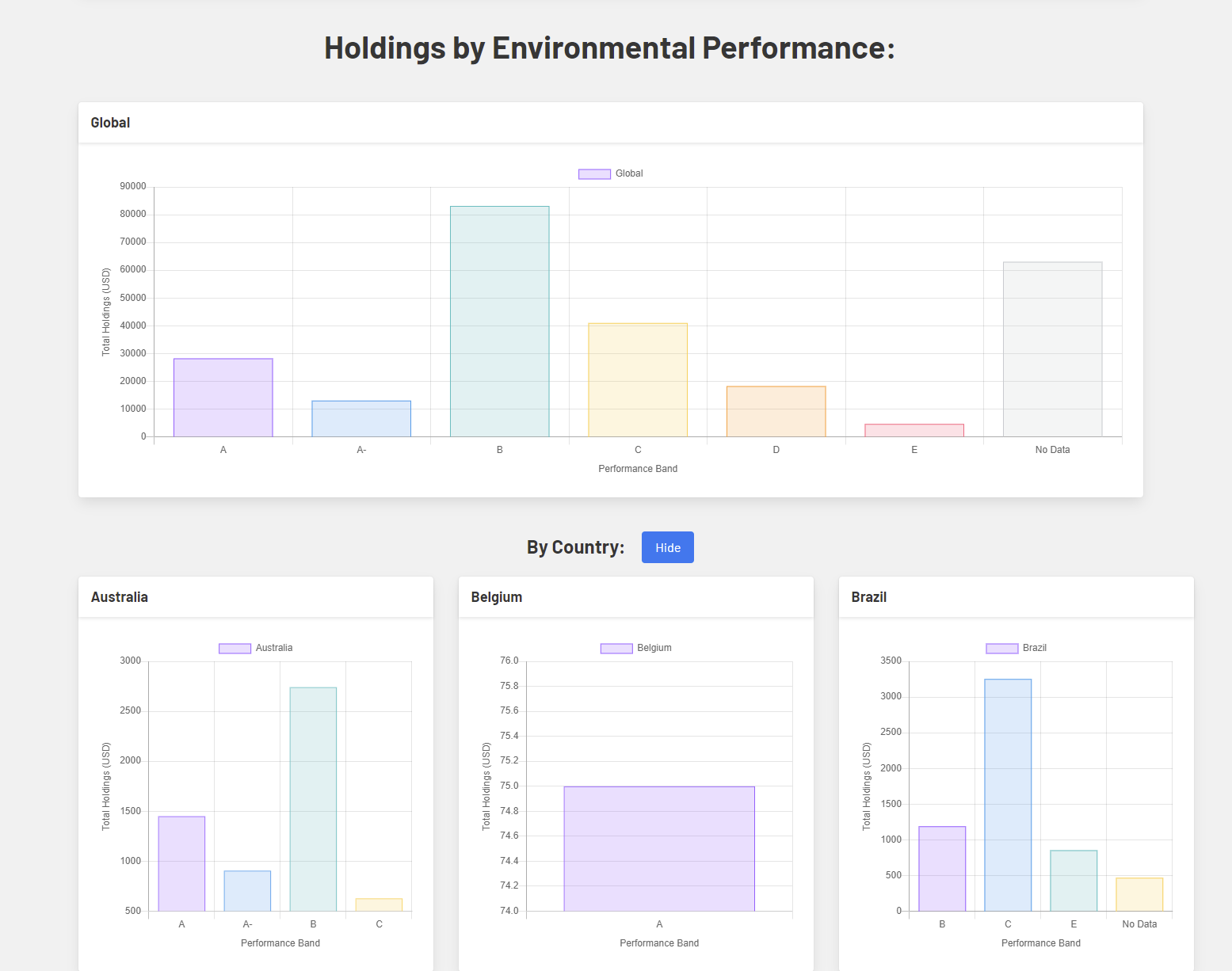Screen dimensions: 1232x971
Task: Click the A- bar in Global chart
Action: tap(361, 419)
